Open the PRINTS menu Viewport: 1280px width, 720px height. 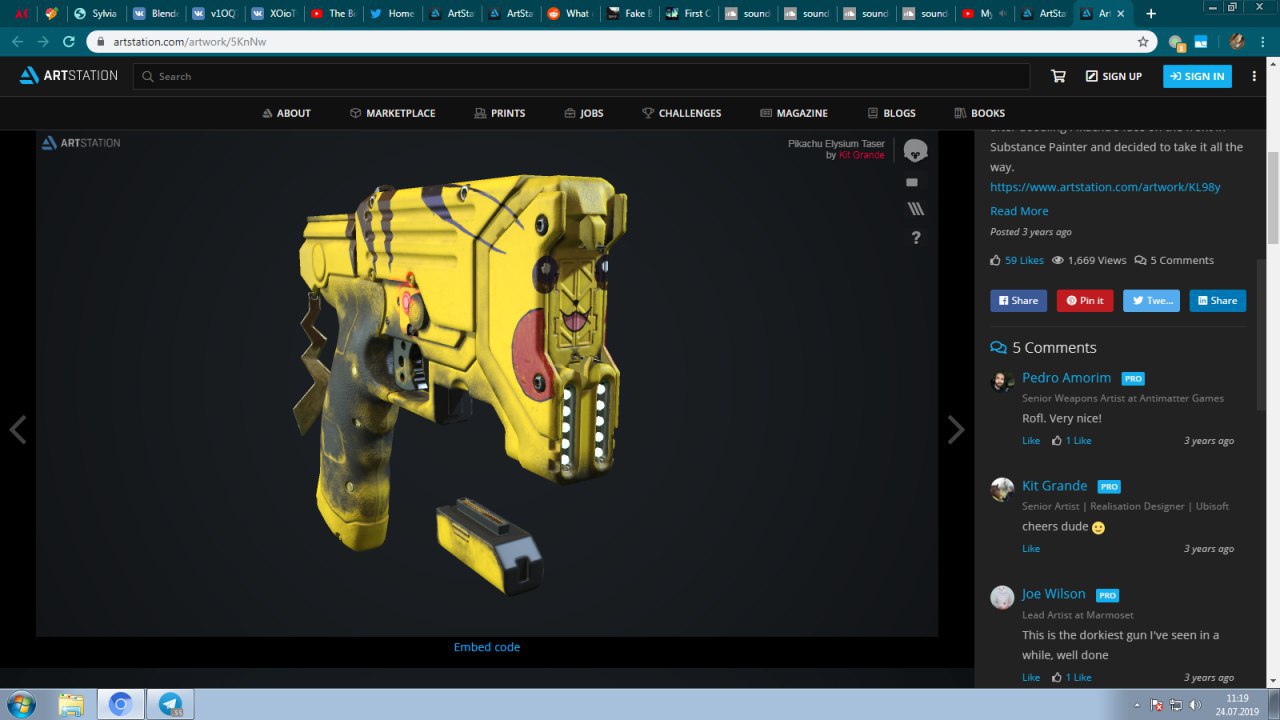tap(500, 113)
